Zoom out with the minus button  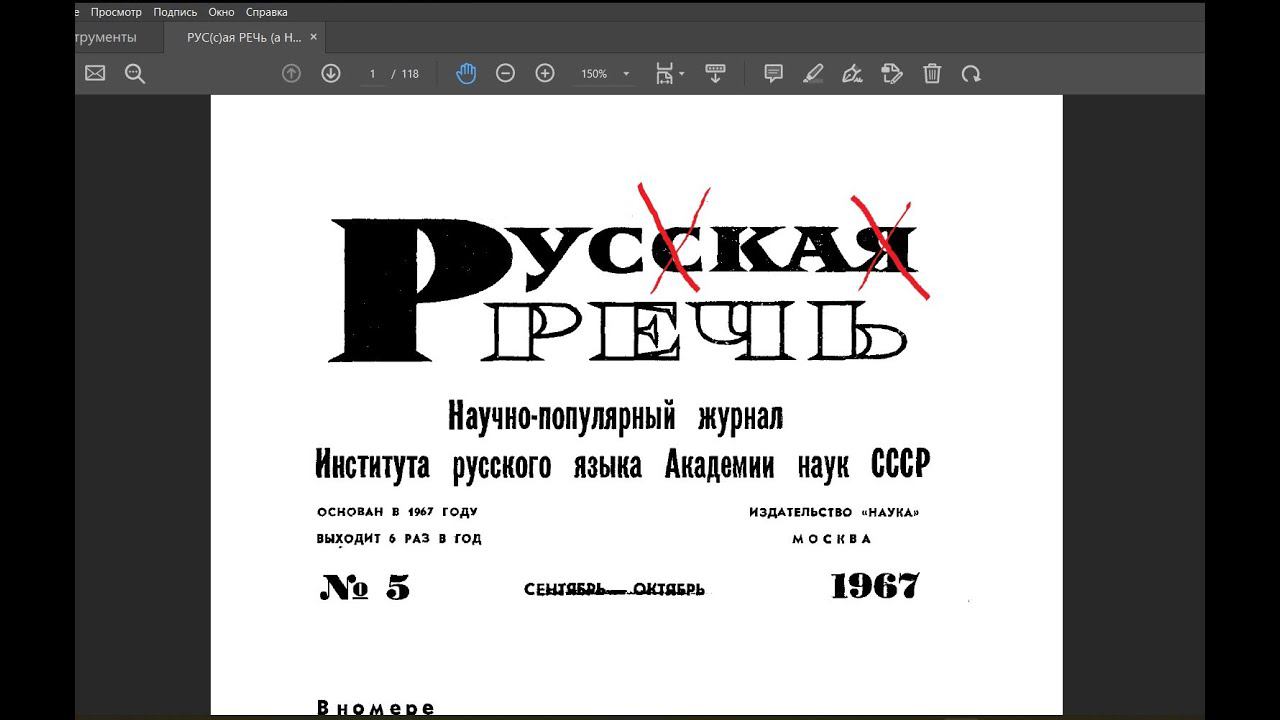(505, 73)
